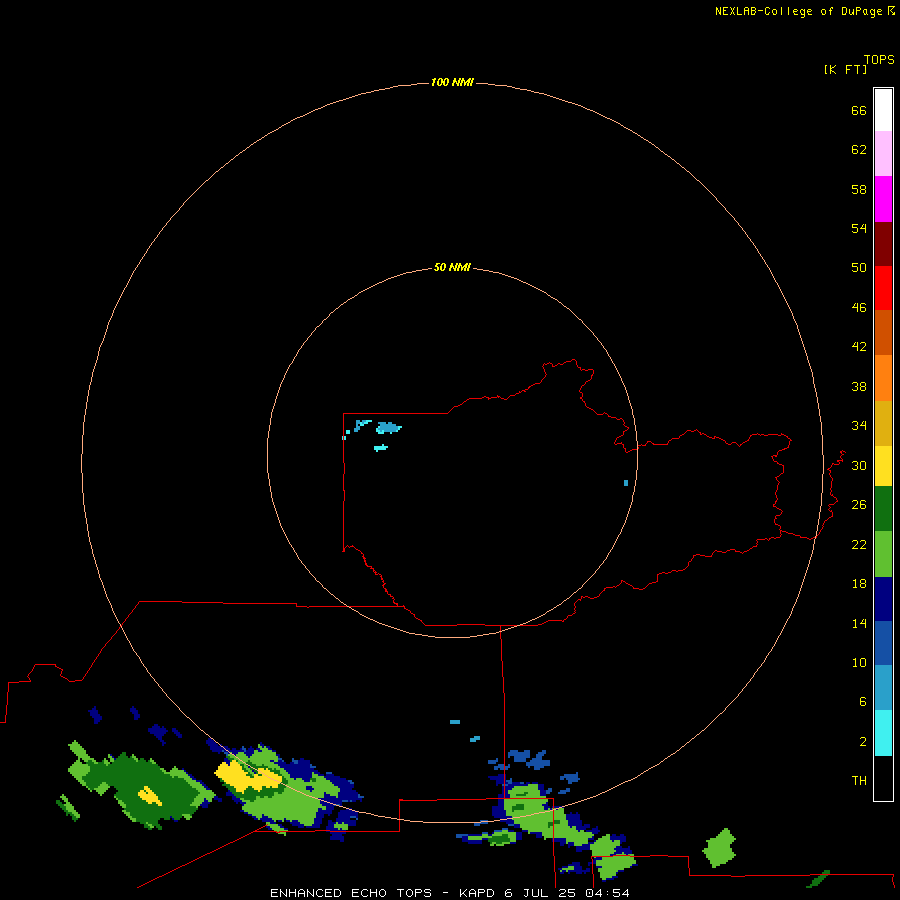Click the Enhanced Echo Tops KAPD timestamp caption
Screen dimensions: 900x900
tap(449, 893)
